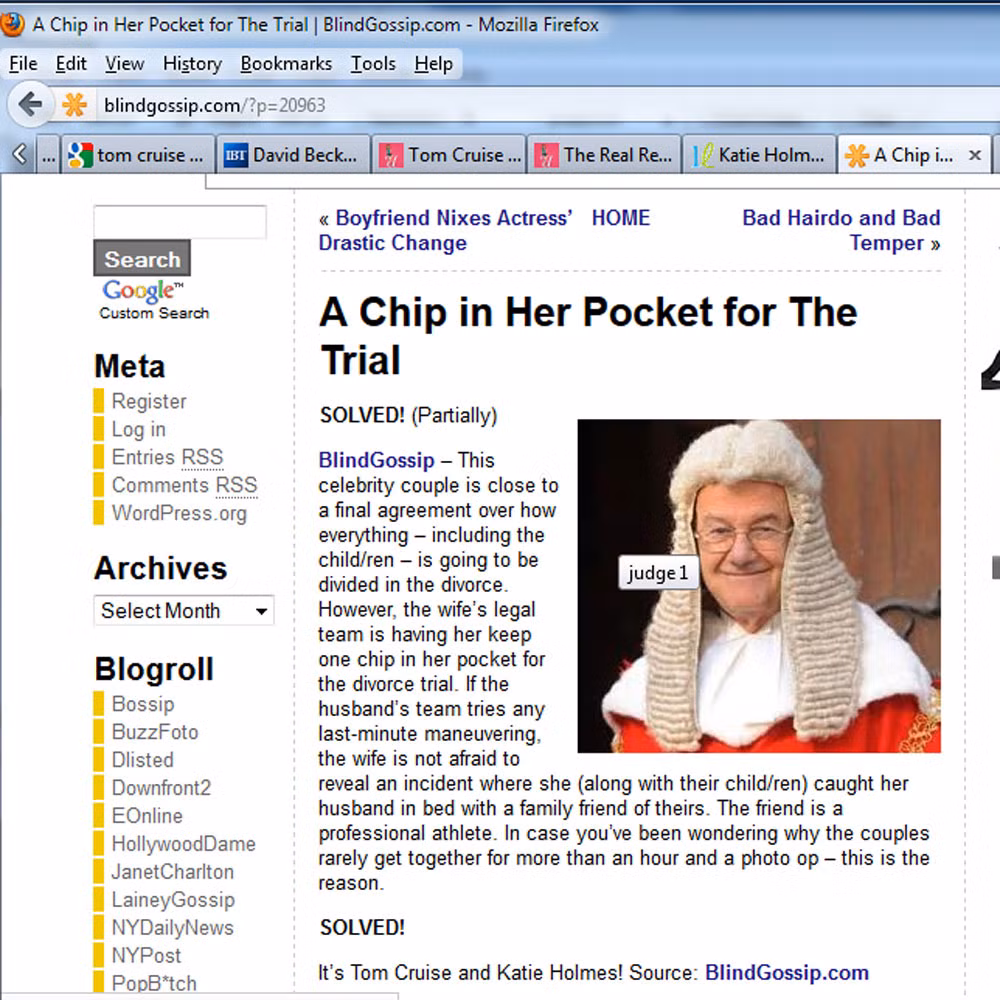Viewport: 1000px width, 1000px height.
Task: Click the article title A Chip in Her Pocket
Action: (588, 336)
